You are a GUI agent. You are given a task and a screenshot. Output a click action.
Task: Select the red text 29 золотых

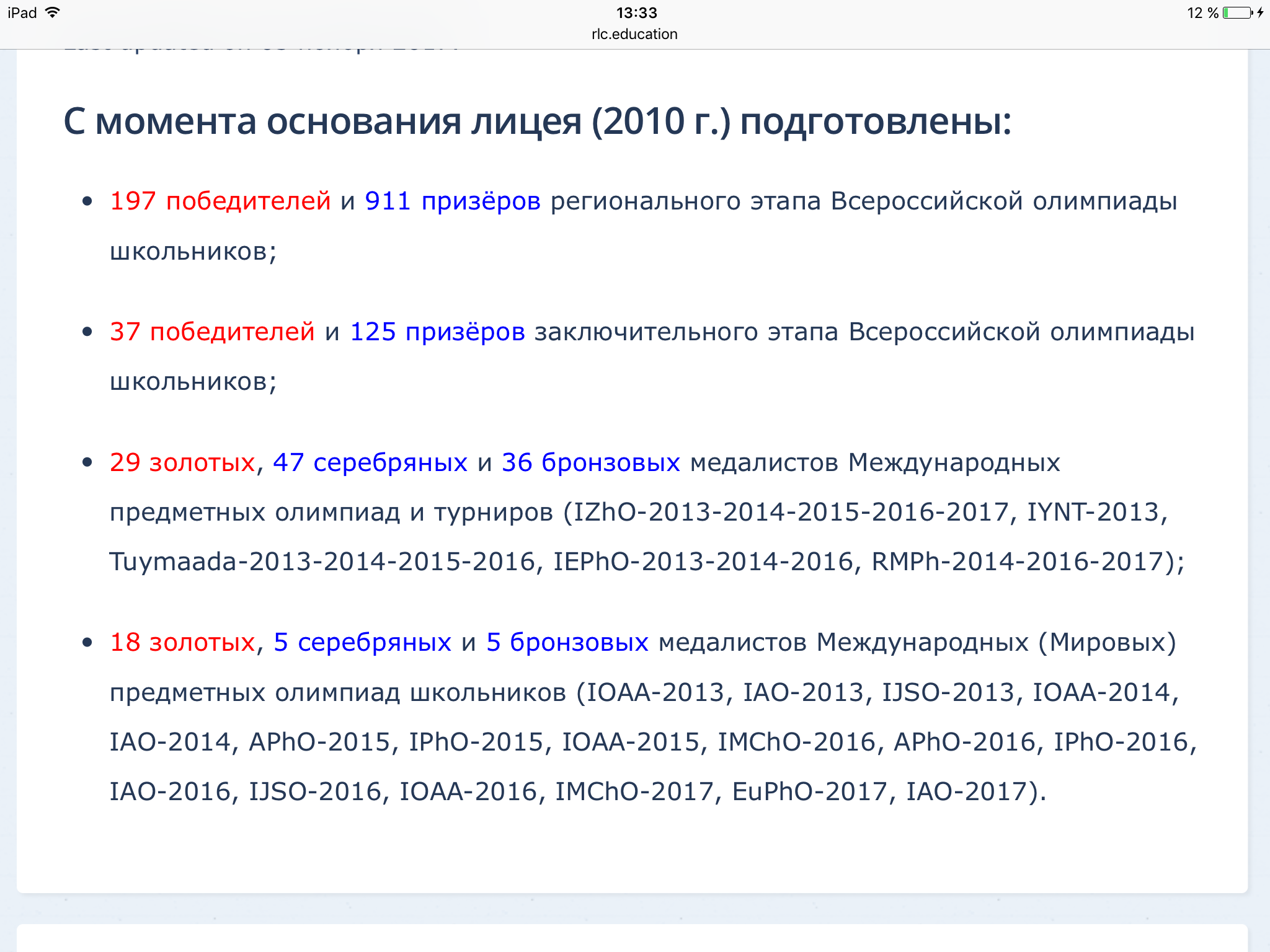point(182,462)
